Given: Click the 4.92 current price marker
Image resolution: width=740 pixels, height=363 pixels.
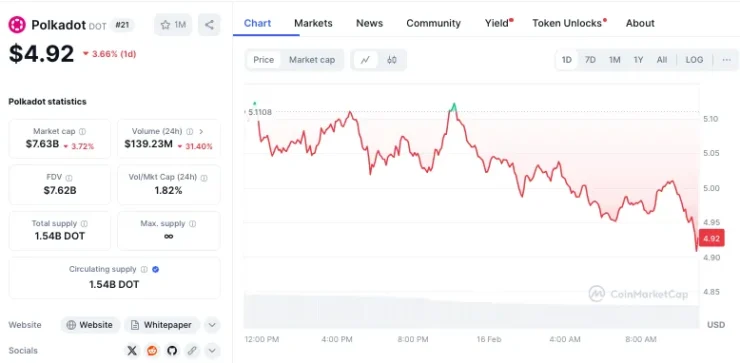Looking at the screenshot, I should [711, 238].
